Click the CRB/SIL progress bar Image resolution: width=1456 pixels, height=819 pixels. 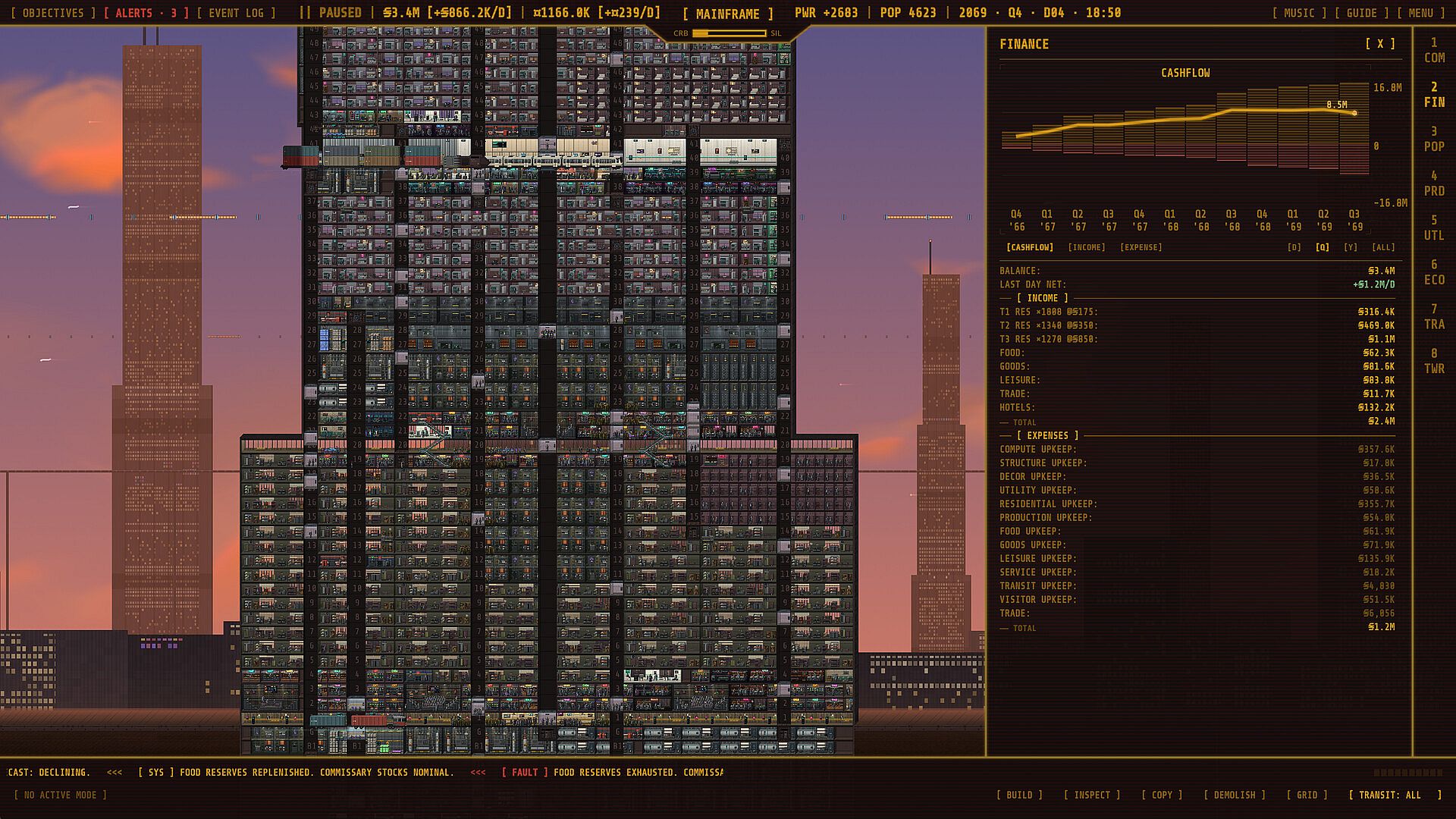(x=729, y=33)
